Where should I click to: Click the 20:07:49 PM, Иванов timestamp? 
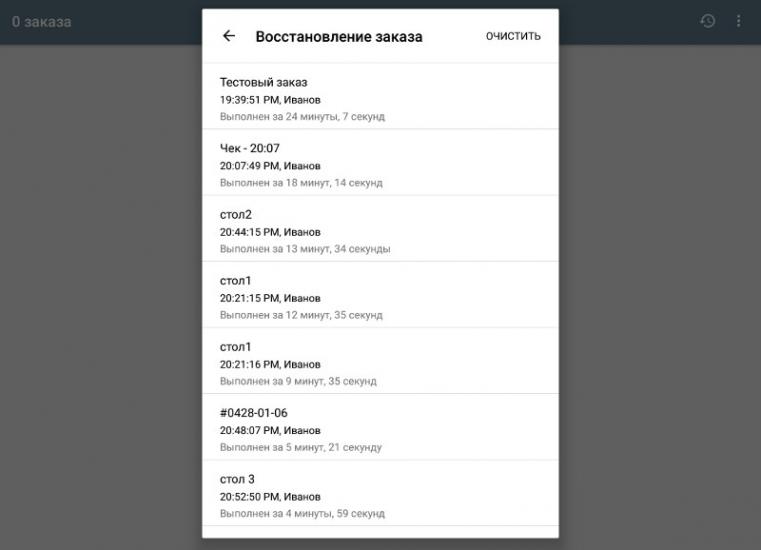[x=270, y=166]
